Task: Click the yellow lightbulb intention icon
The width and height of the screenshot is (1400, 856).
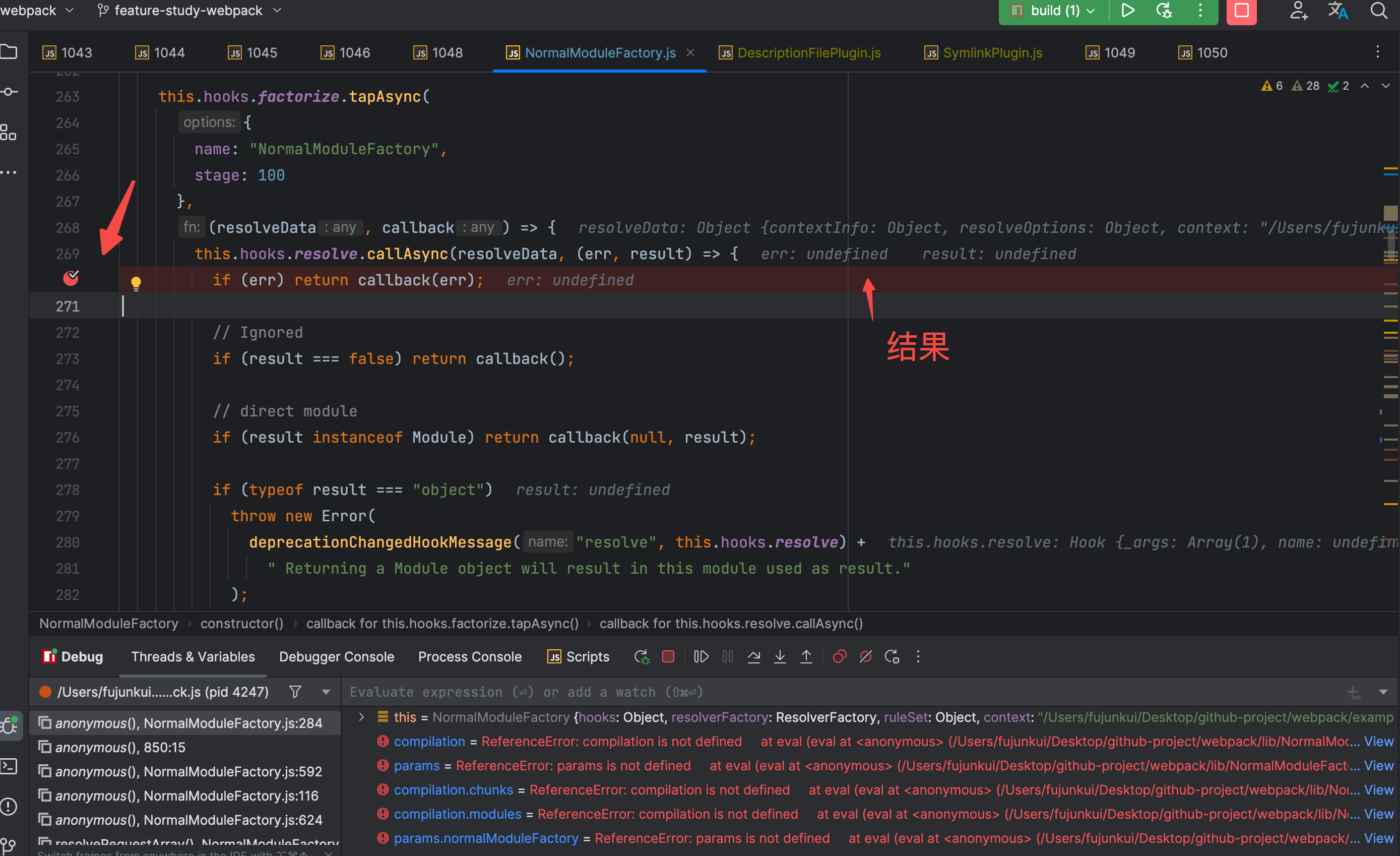Action: click(x=136, y=282)
